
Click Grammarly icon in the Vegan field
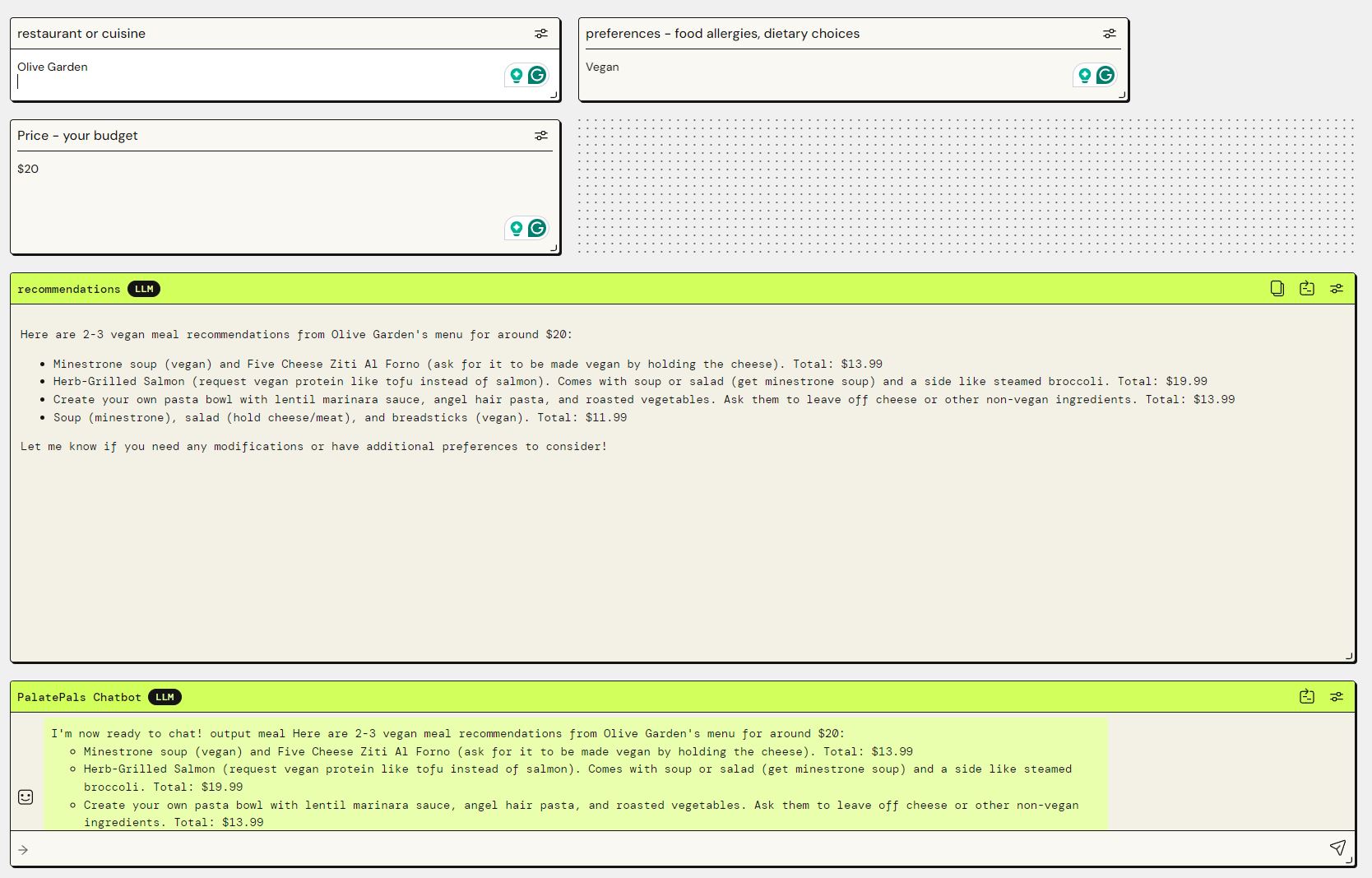(x=1105, y=76)
